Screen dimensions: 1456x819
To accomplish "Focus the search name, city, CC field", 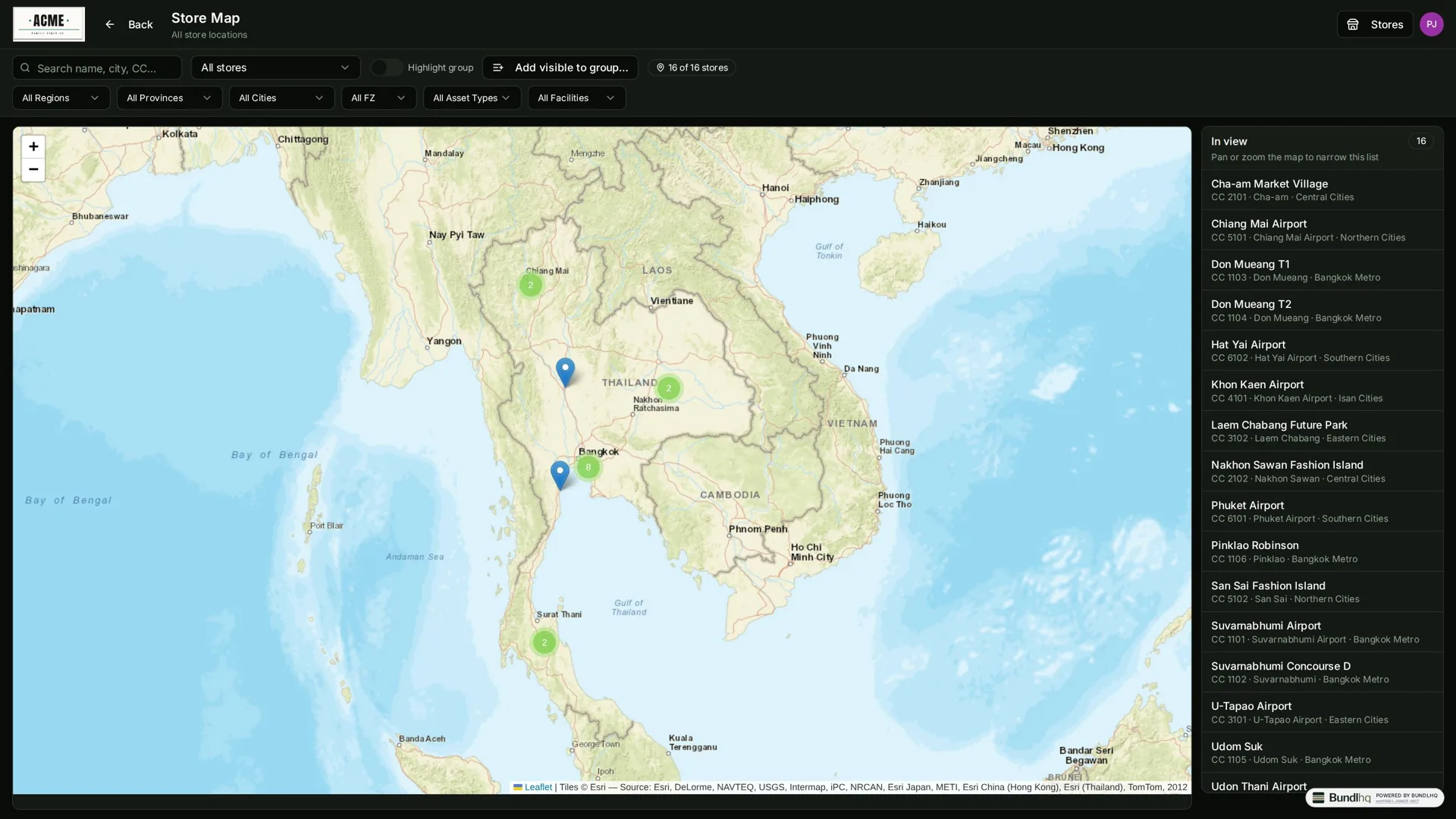I will tap(97, 67).
